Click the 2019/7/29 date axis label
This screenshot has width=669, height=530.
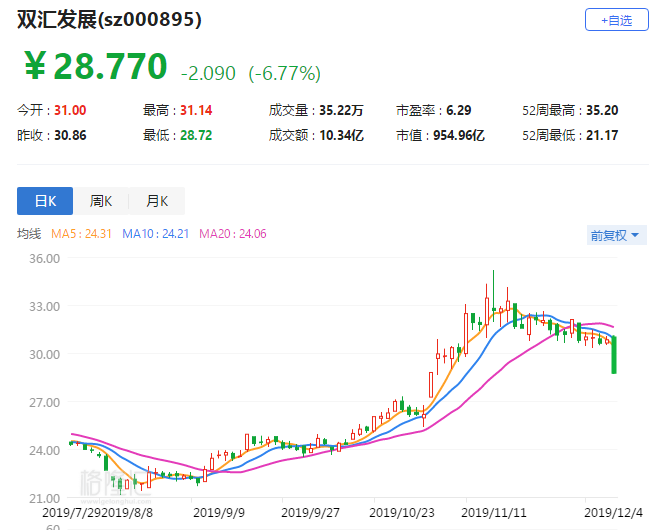pos(72,513)
